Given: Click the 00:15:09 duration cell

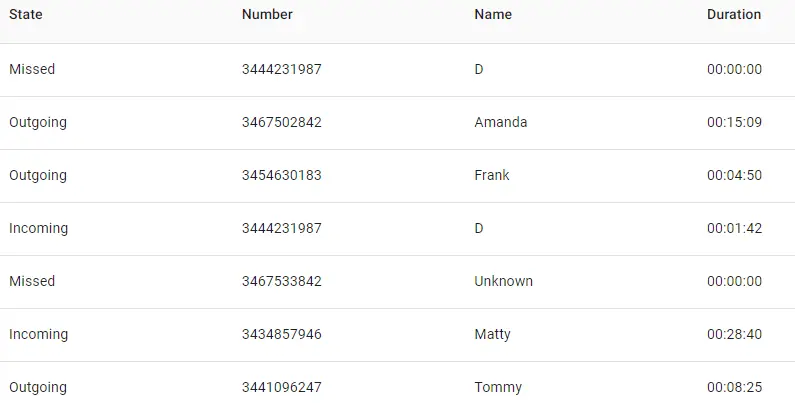Looking at the screenshot, I should [735, 123].
